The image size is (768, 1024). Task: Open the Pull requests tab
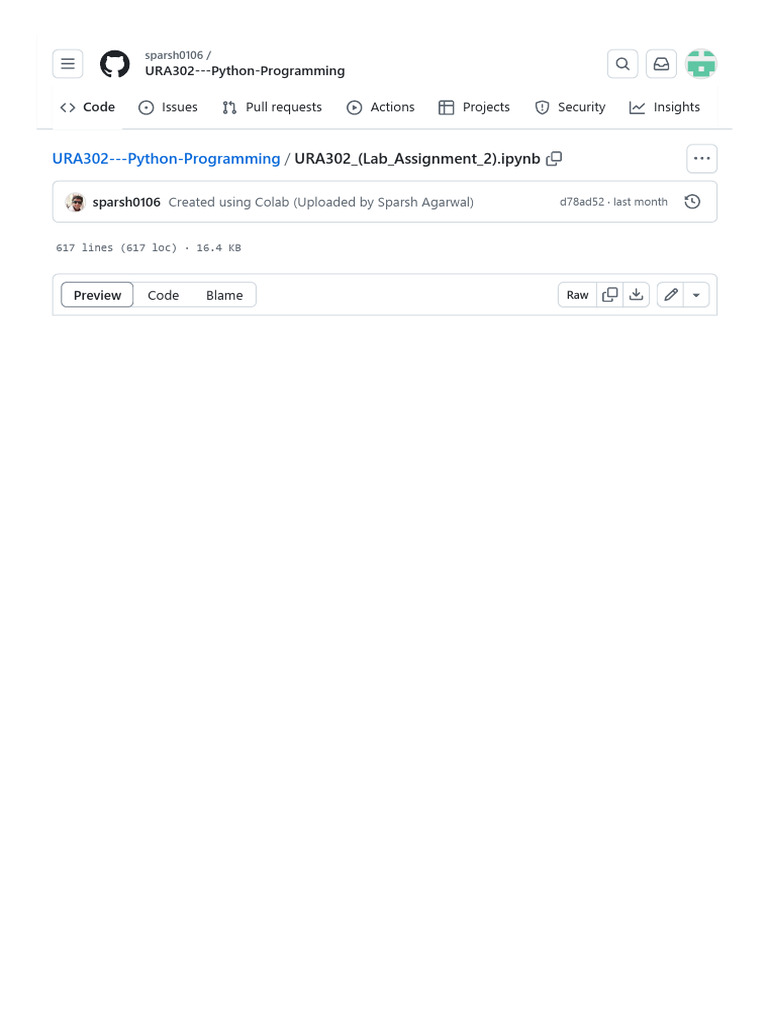272,107
